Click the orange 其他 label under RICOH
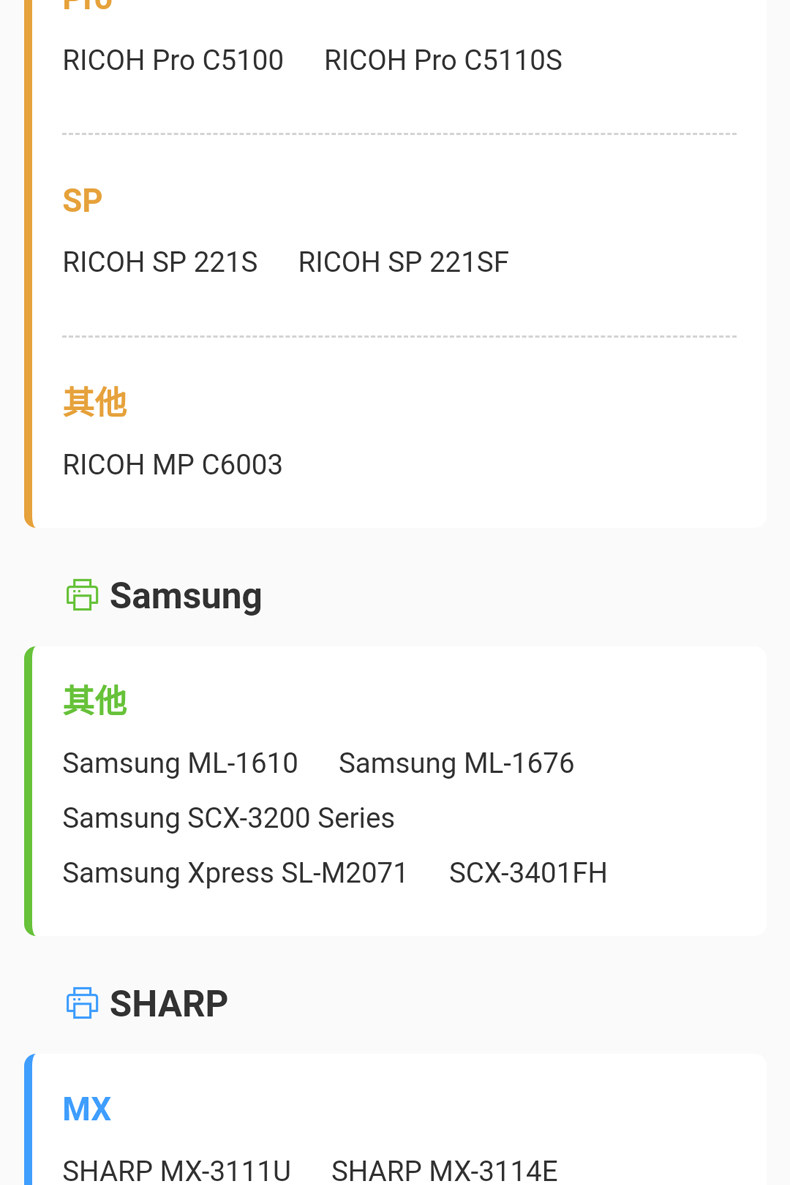 point(95,402)
